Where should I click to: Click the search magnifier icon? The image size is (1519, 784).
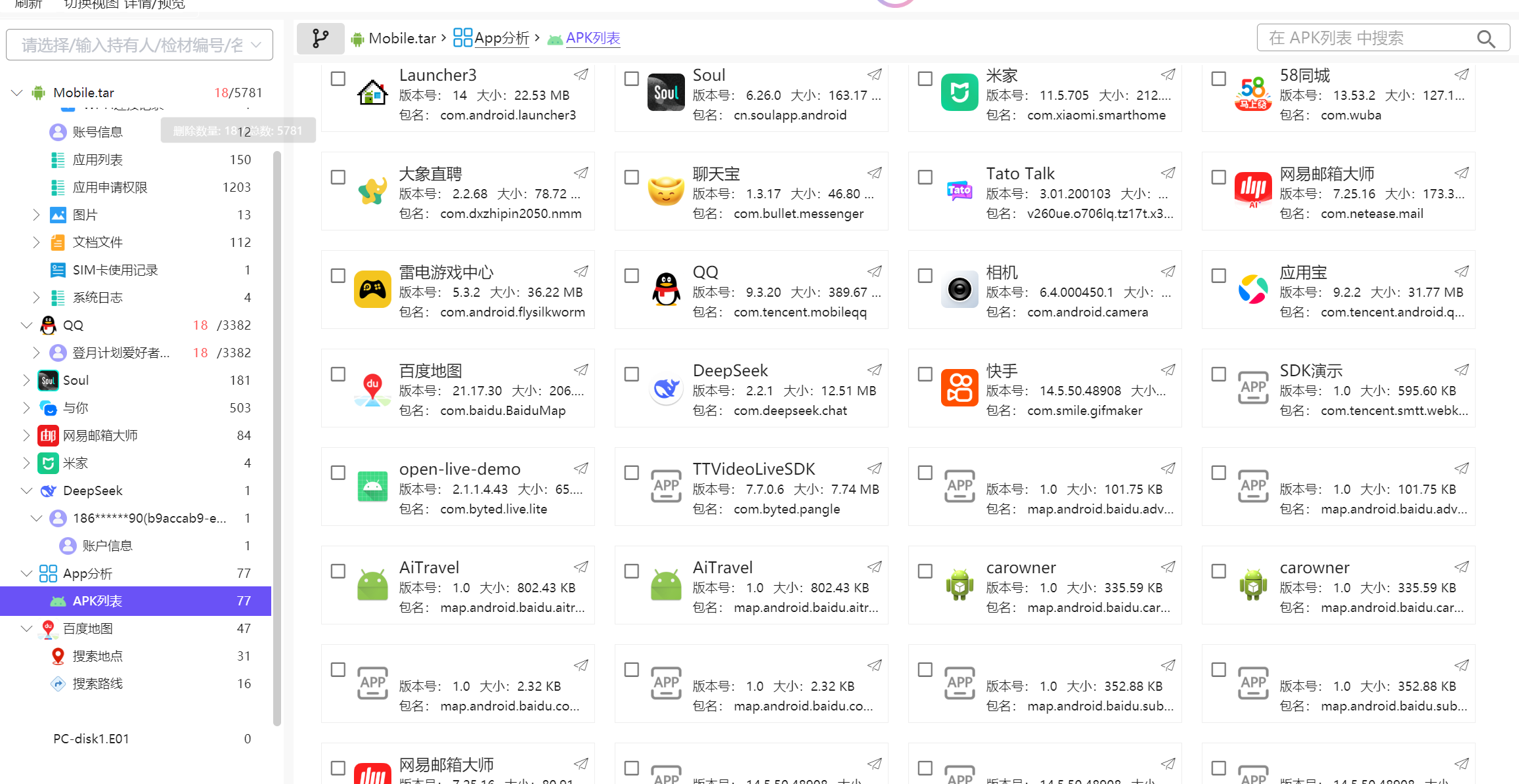tap(1486, 39)
